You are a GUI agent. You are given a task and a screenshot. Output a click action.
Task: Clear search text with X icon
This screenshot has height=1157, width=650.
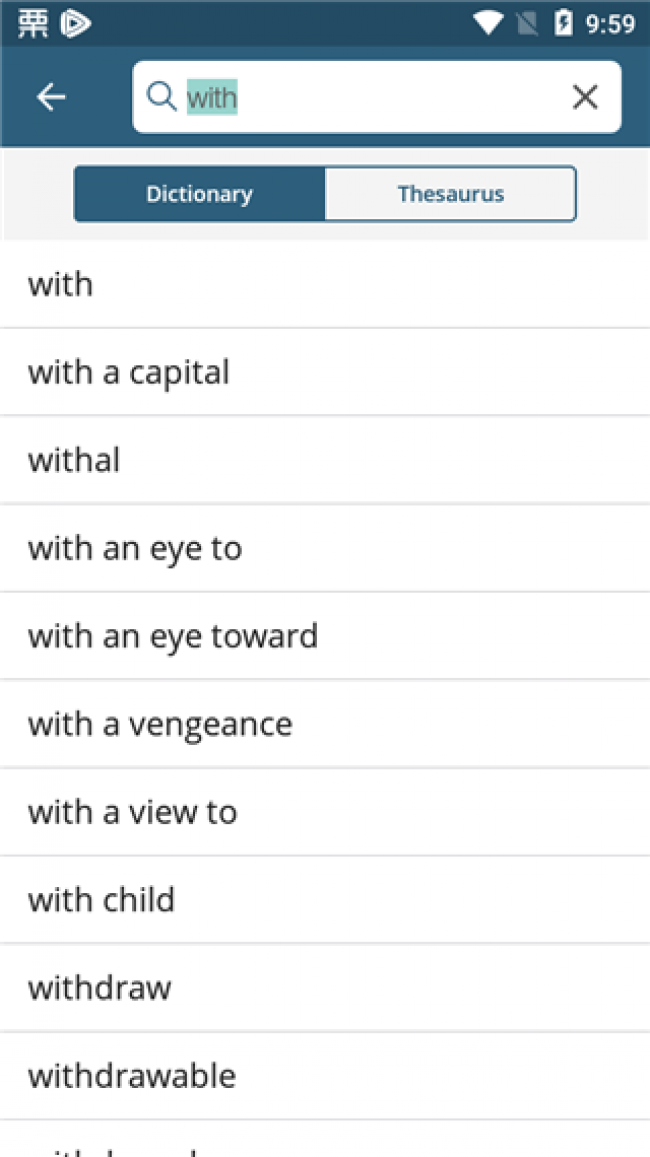pos(585,97)
